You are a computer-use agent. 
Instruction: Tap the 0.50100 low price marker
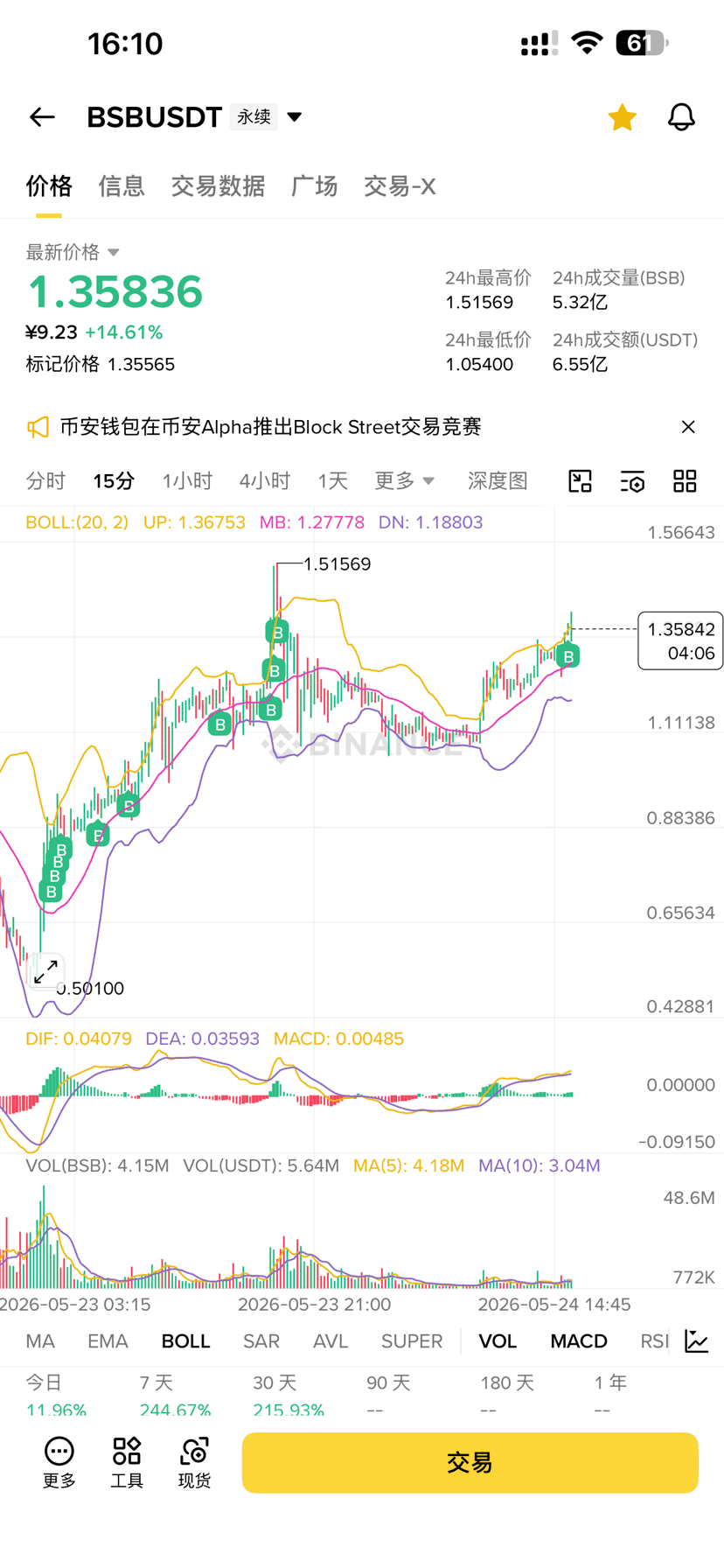click(90, 989)
